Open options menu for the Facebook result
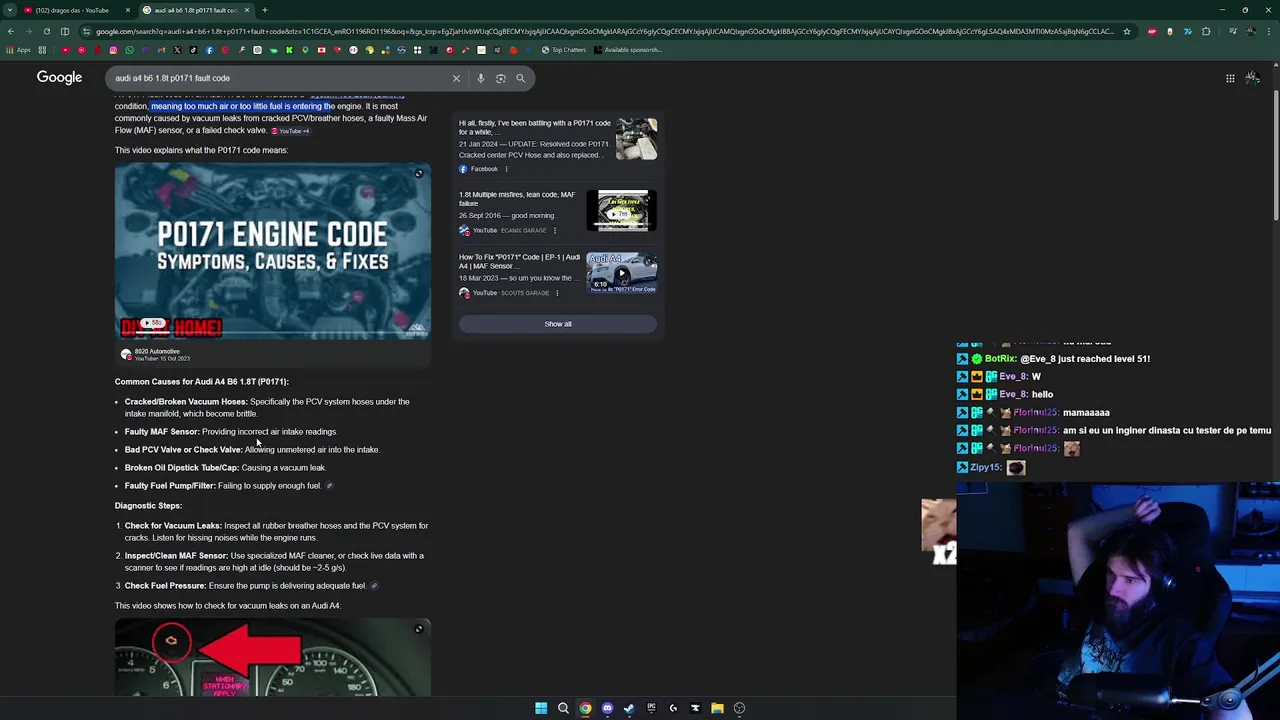The image size is (1280, 720). [x=506, y=169]
